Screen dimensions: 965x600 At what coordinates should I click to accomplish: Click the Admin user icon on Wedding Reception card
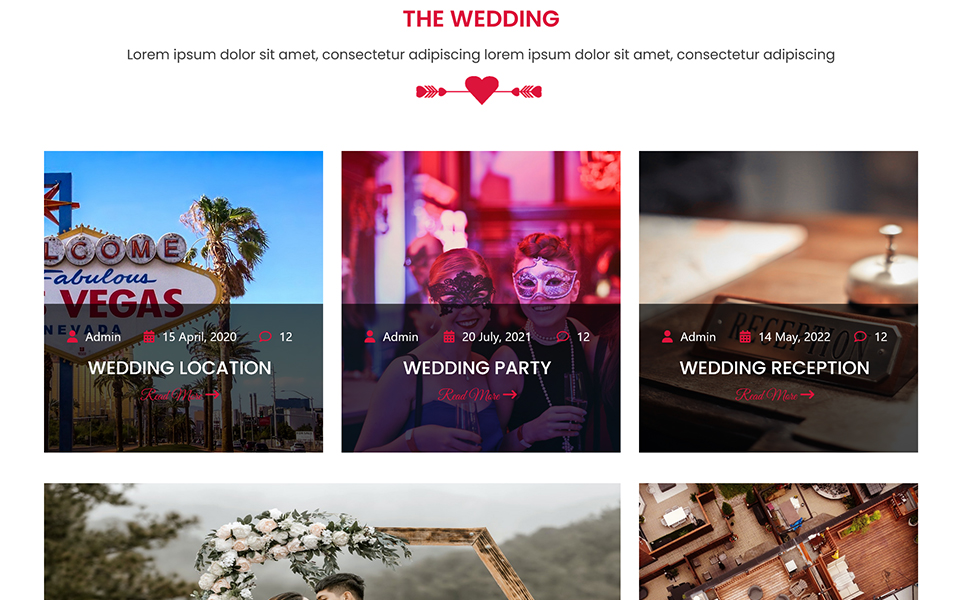click(667, 337)
